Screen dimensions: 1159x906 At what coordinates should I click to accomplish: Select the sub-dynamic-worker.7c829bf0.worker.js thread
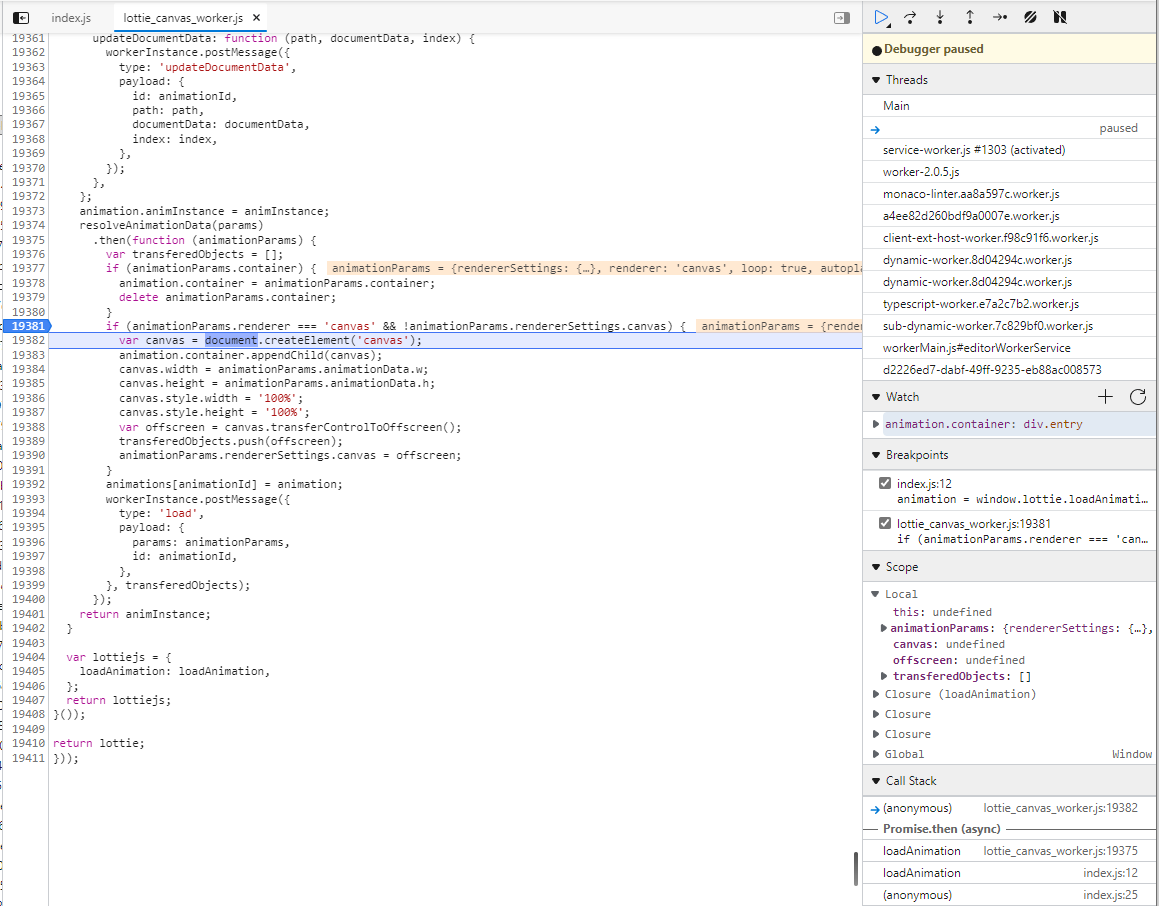tap(1010, 326)
